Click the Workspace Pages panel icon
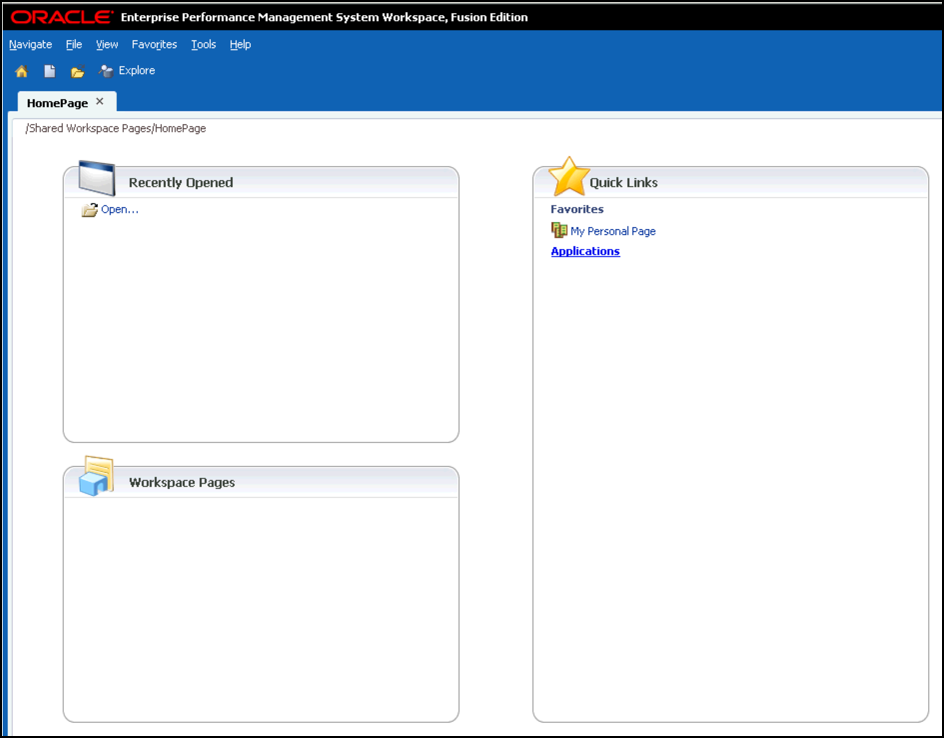 pos(96,476)
